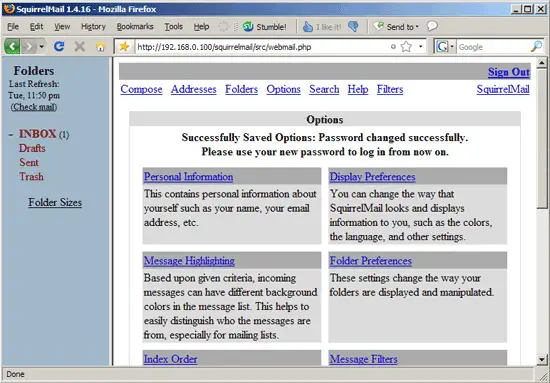The width and height of the screenshot is (550, 383).
Task: Click the StumbleUpon Stumble! toolbar button
Action: 264,27
